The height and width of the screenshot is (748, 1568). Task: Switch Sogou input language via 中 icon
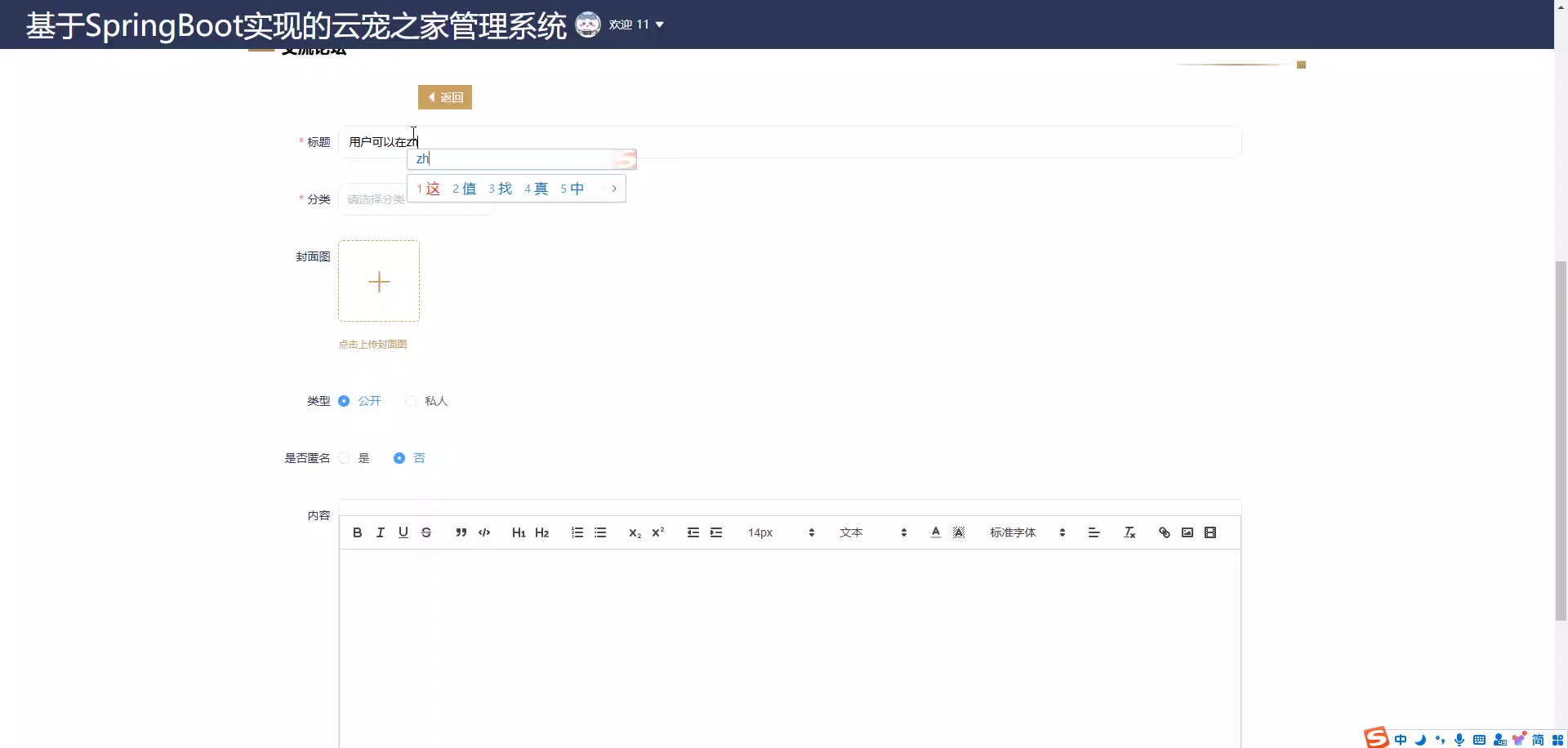[x=1401, y=740]
